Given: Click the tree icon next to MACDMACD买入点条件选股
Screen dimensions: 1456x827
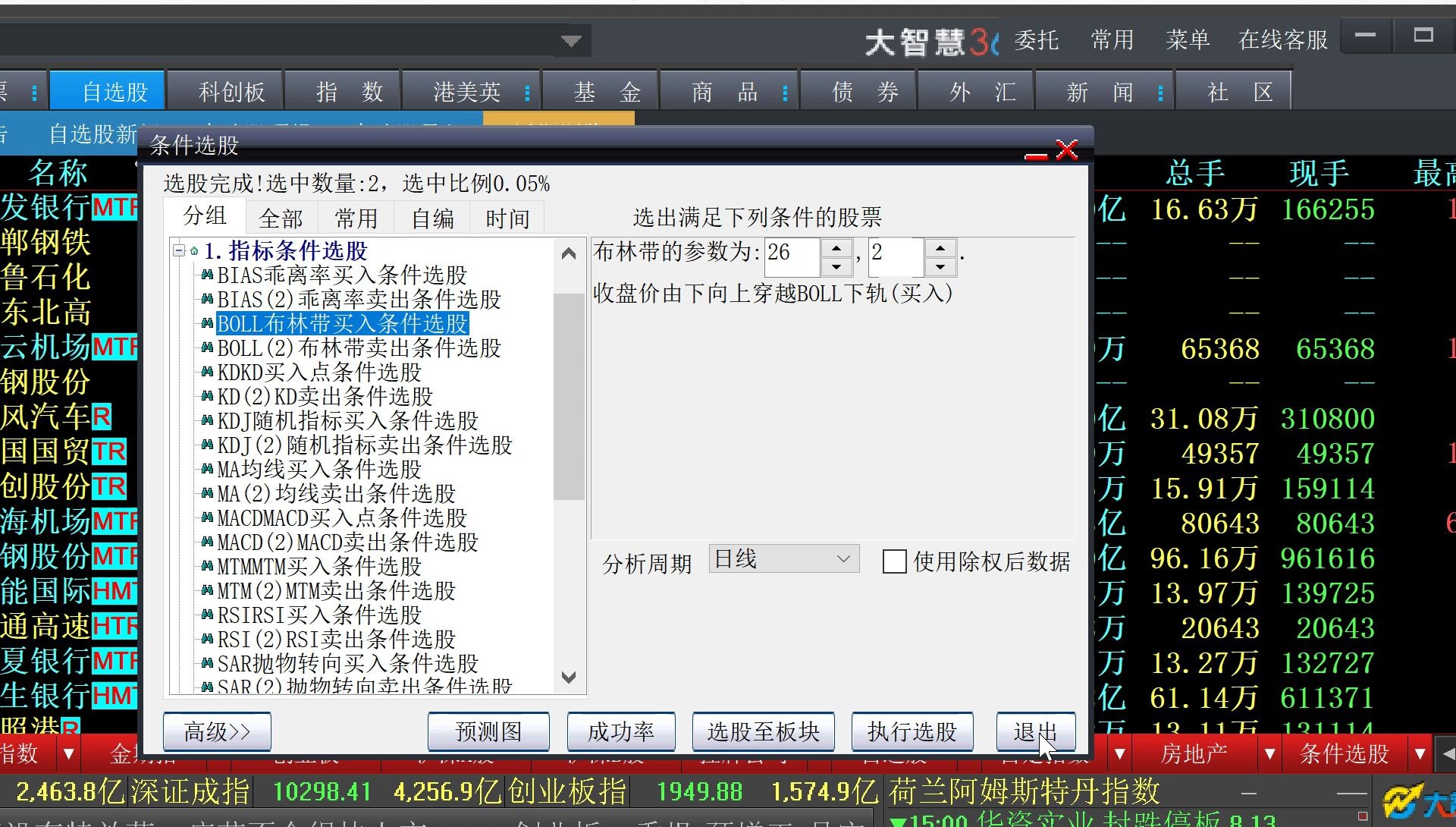Looking at the screenshot, I should [207, 517].
